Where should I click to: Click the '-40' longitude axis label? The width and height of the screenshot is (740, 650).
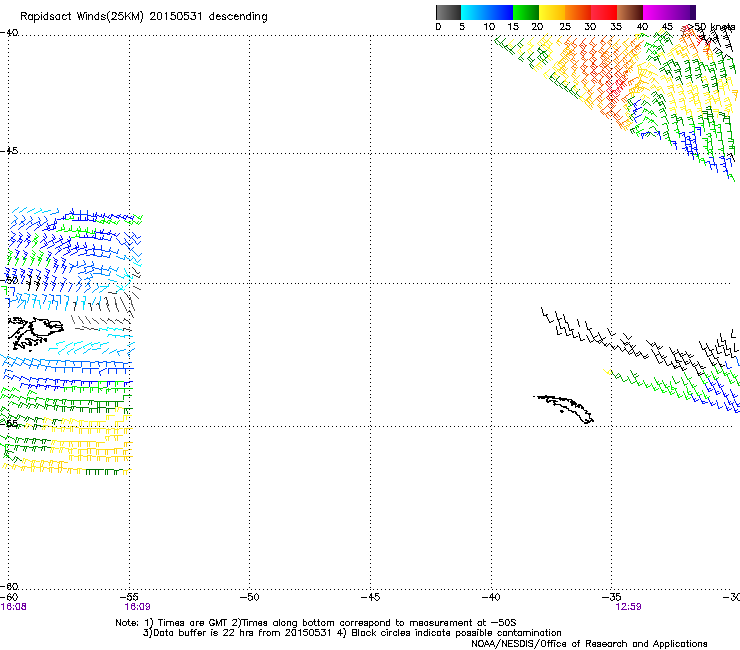pos(491,597)
